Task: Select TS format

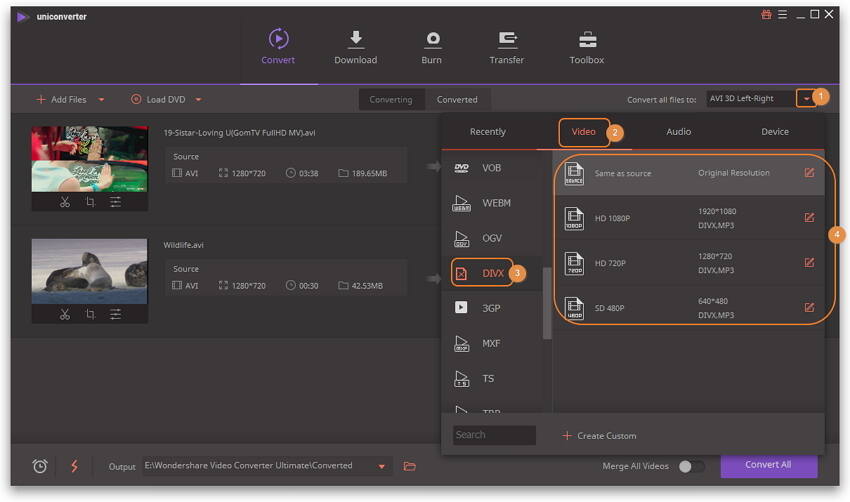Action: pyautogui.click(x=492, y=378)
